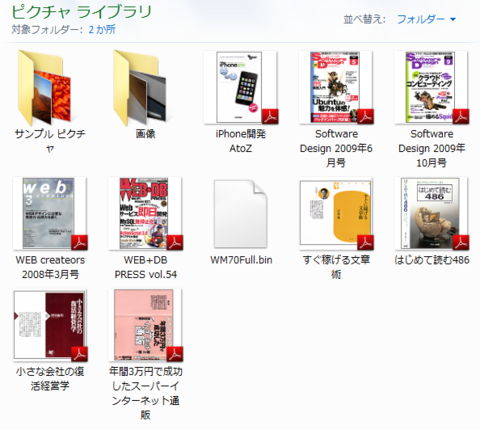Image resolution: width=480 pixels, height=430 pixels.
Task: Click the PDF badge on iPhone開発 AtoZ
Action: tap(270, 116)
